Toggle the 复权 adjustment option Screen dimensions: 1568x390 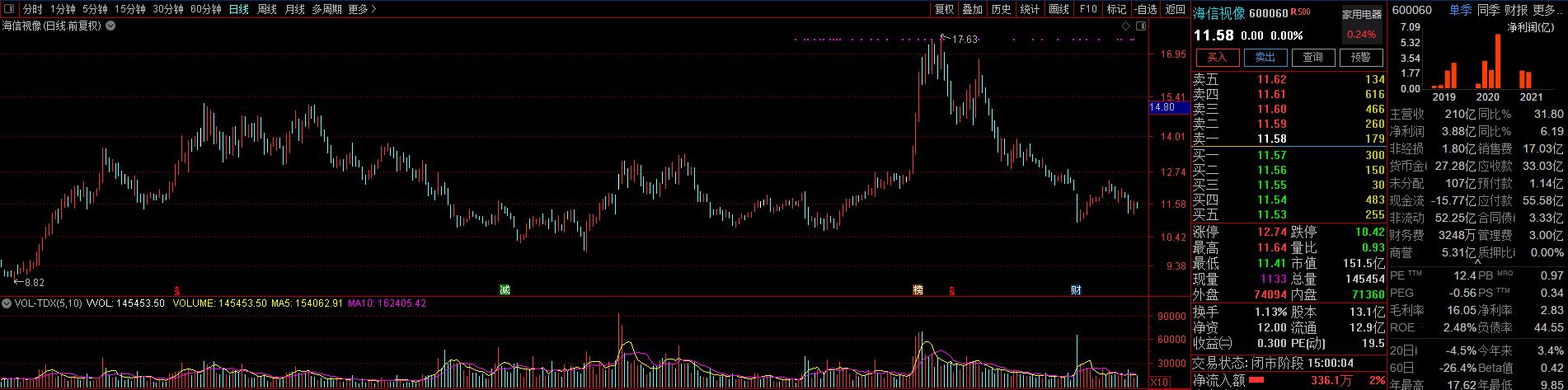[x=944, y=9]
